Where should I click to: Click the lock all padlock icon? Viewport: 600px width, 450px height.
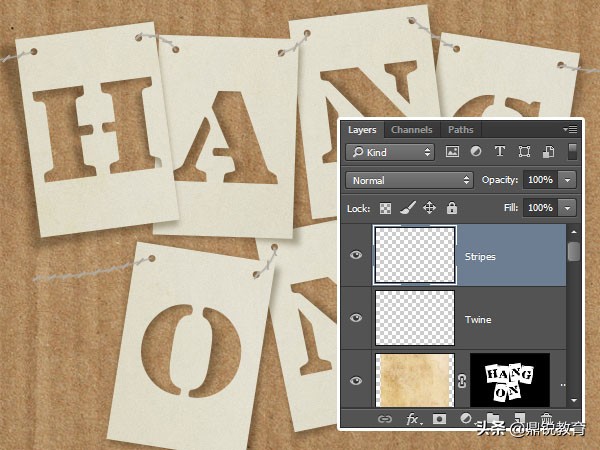point(452,208)
